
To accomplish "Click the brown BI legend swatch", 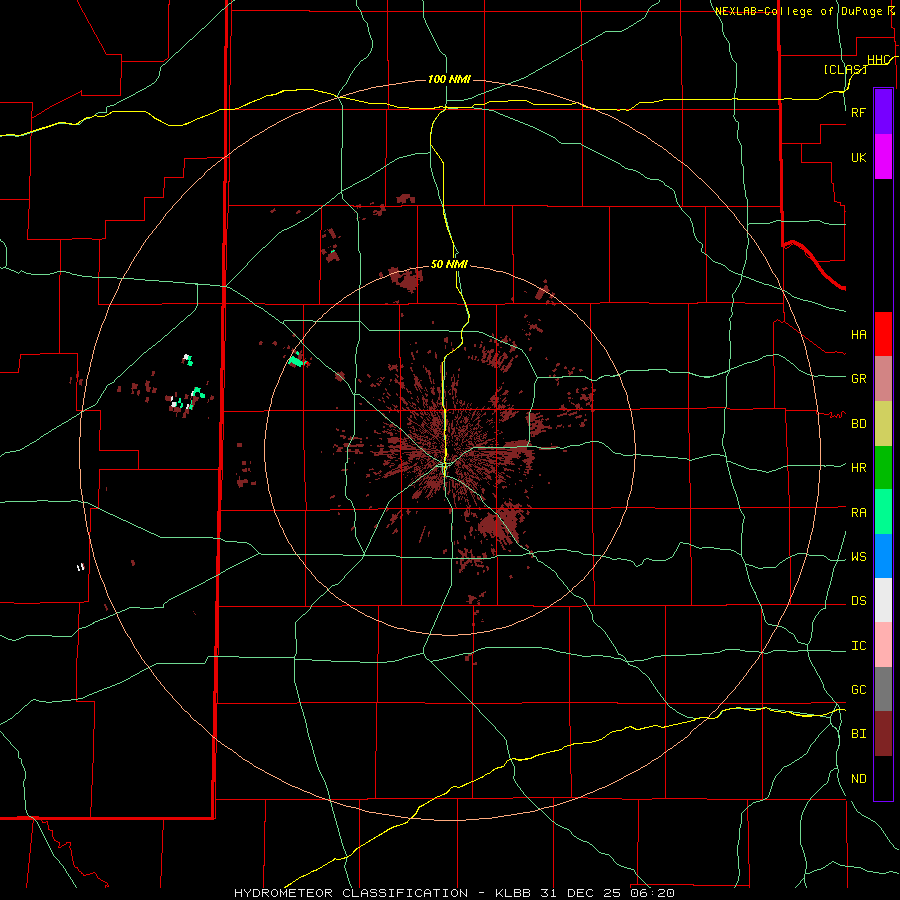I will 883,734.
